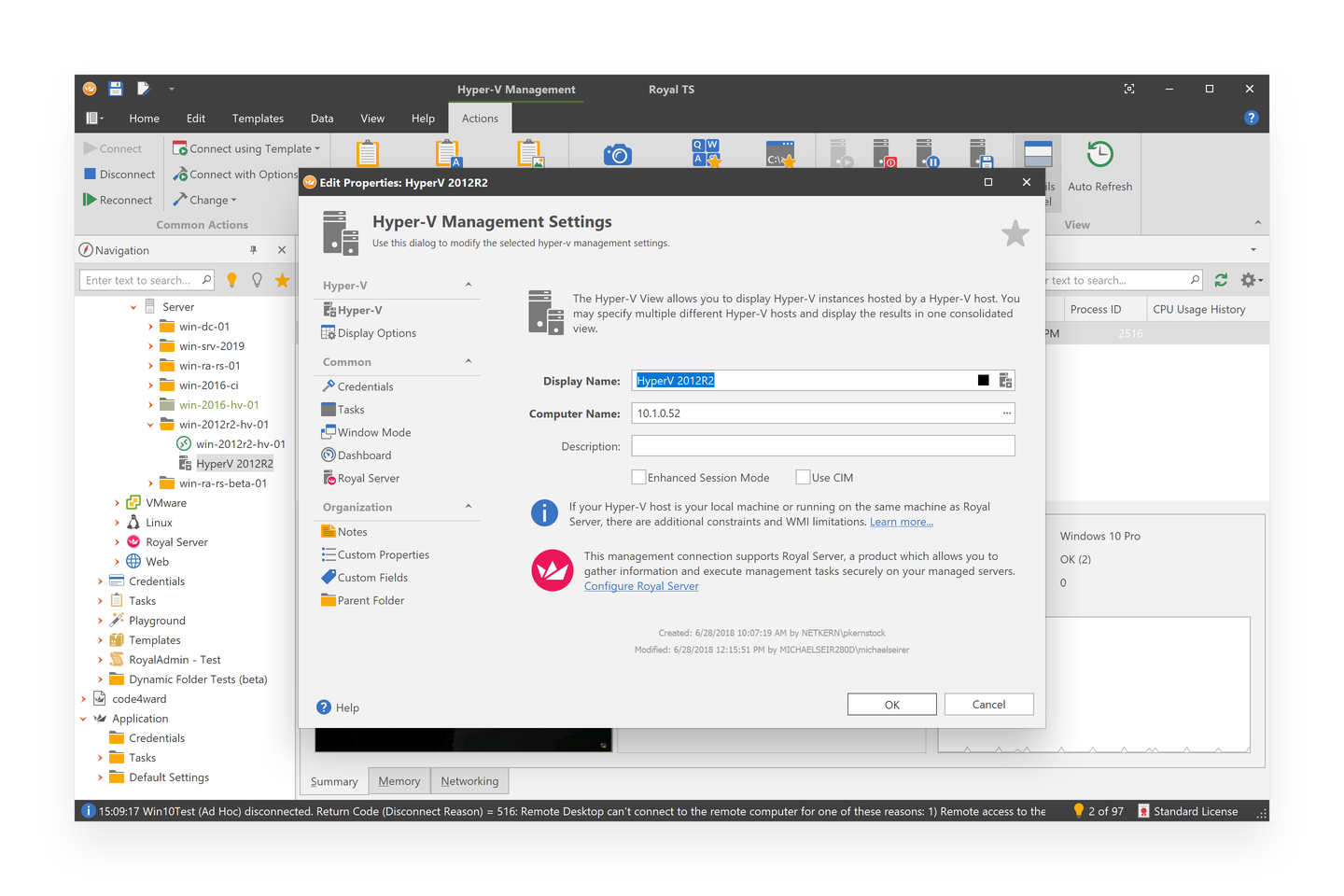
Task: Open the Custom Properties settings page
Action: click(383, 554)
